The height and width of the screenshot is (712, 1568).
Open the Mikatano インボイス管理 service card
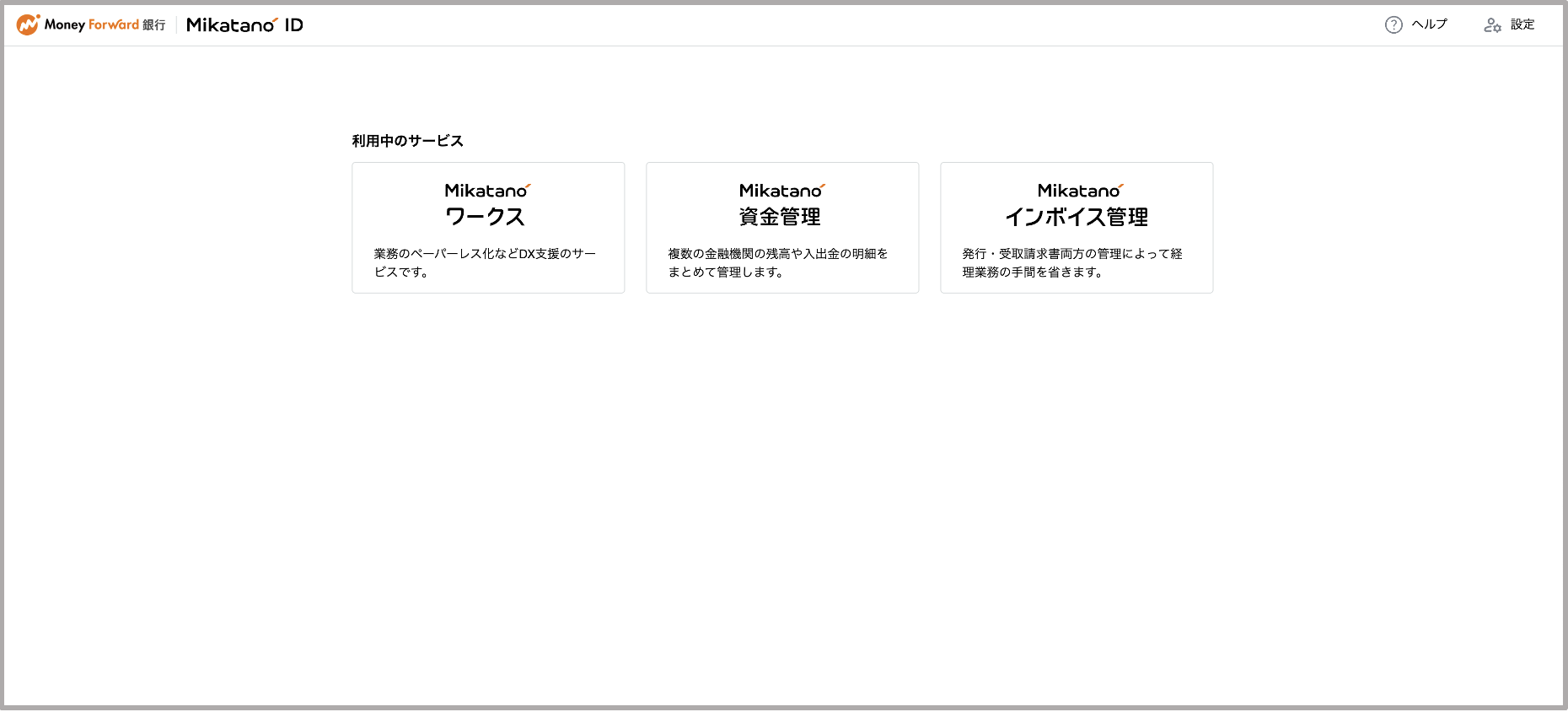click(1077, 228)
